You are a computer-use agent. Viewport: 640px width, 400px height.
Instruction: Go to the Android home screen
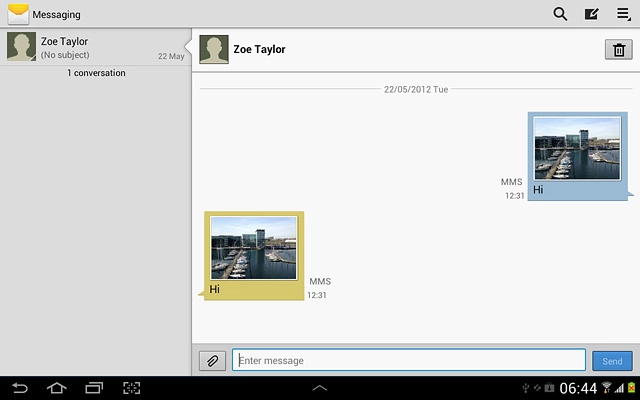(x=56, y=388)
